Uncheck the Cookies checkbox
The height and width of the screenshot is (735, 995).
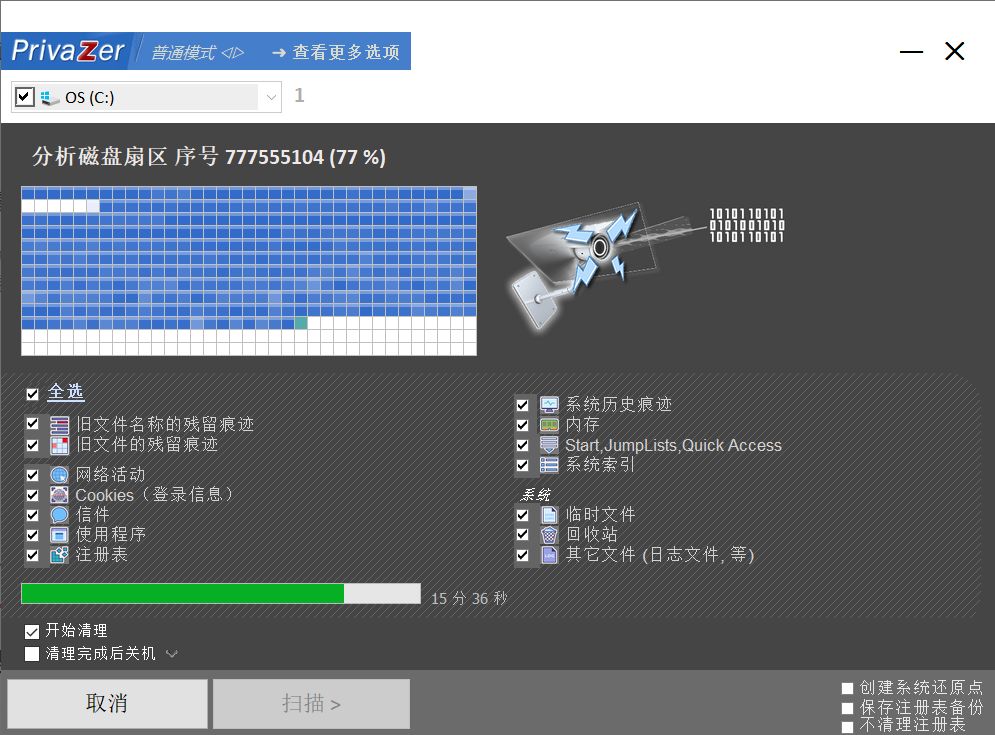32,495
